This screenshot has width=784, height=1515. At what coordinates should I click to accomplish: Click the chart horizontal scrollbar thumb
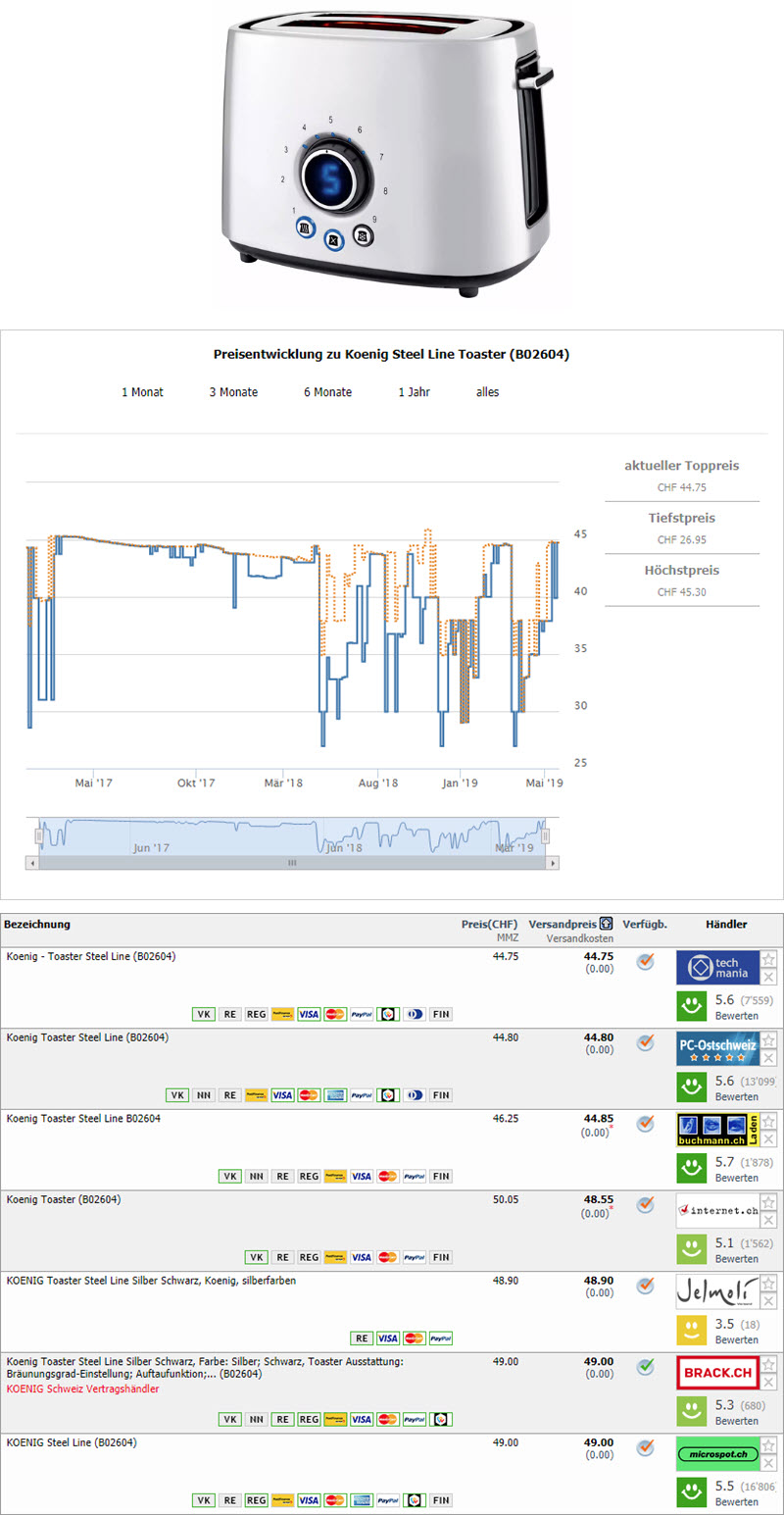pyautogui.click(x=292, y=863)
